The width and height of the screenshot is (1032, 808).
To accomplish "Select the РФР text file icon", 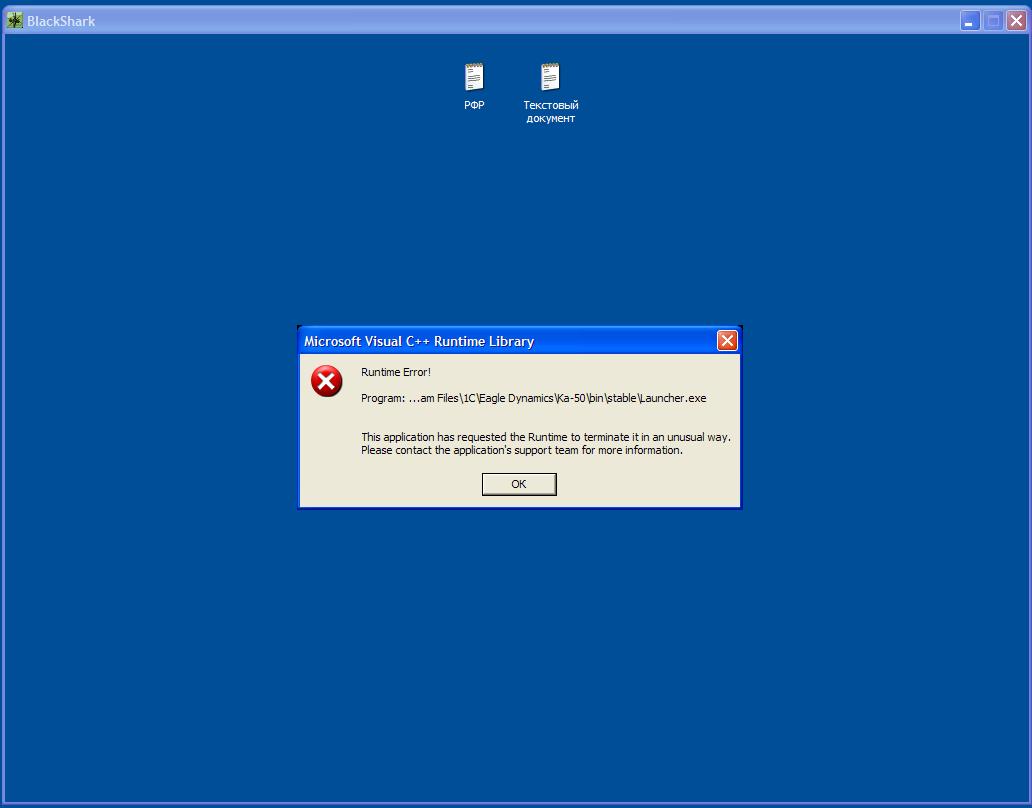I will click(474, 77).
